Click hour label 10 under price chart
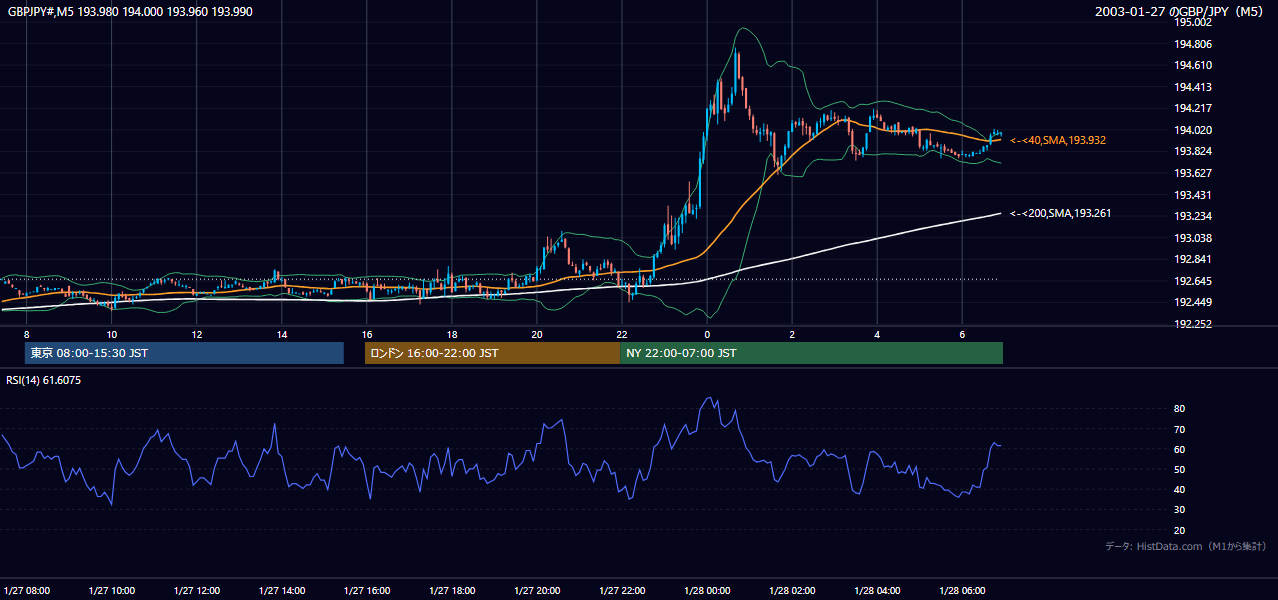Screen dimensions: 1278x600 pyautogui.click(x=112, y=334)
